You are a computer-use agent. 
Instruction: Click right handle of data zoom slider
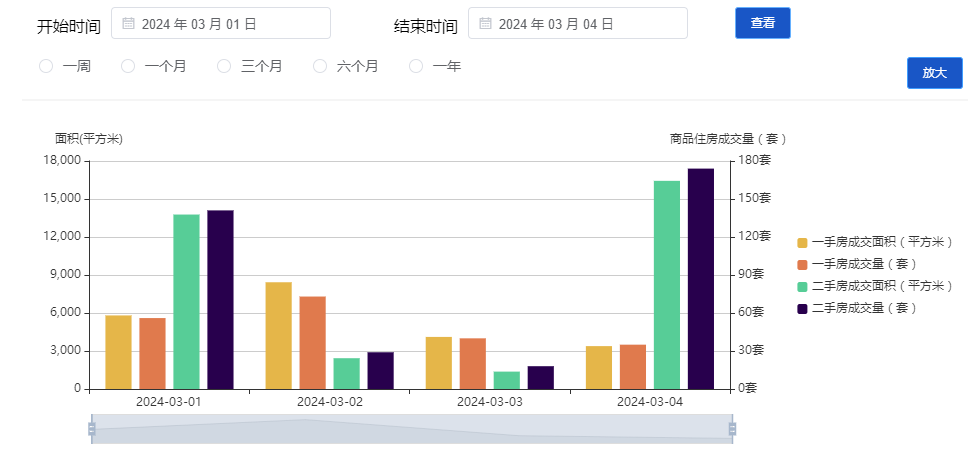click(x=733, y=428)
